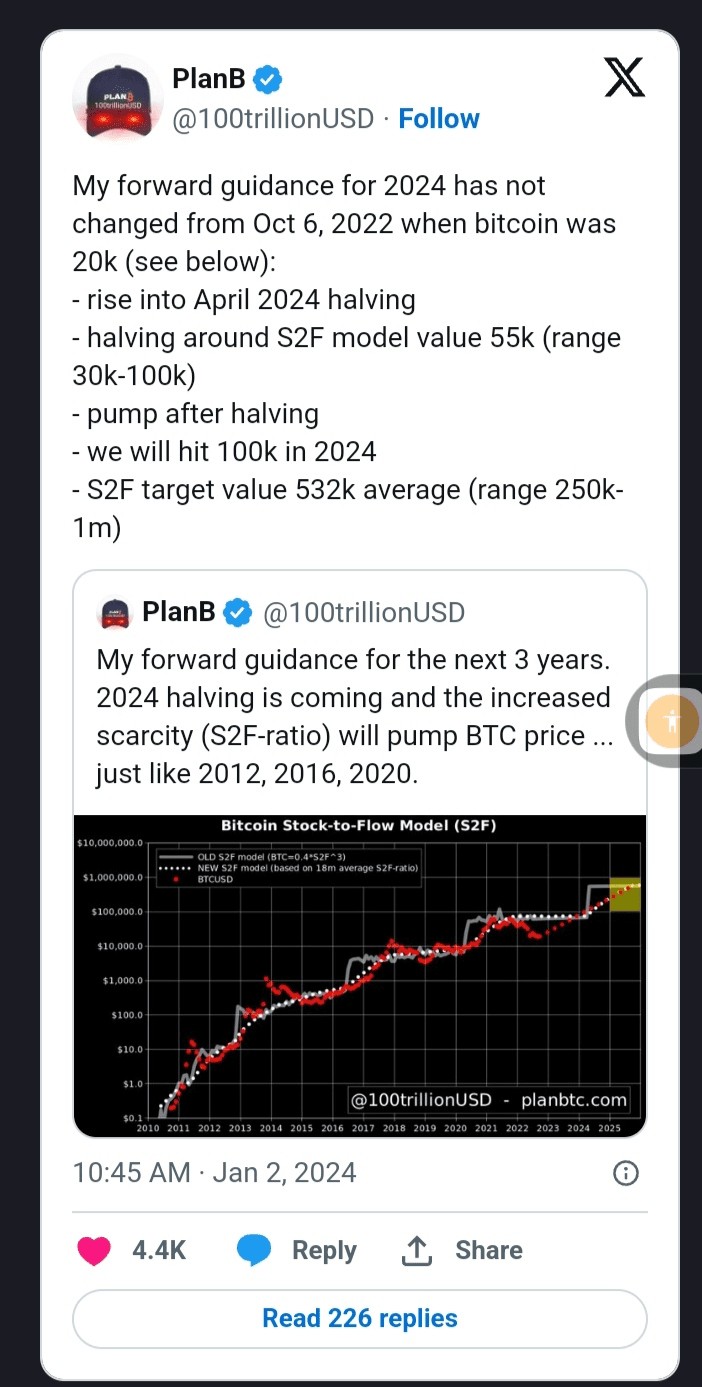Click the verified blue checkmark badge
Screen dimensions: 702x1387
[266, 77]
